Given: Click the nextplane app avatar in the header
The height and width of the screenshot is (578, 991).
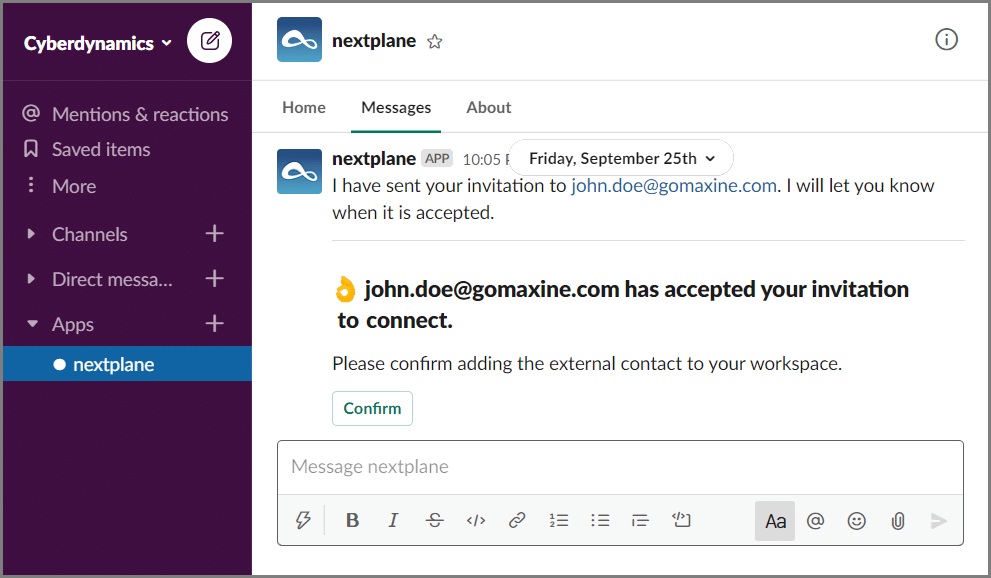Looking at the screenshot, I should [x=300, y=40].
